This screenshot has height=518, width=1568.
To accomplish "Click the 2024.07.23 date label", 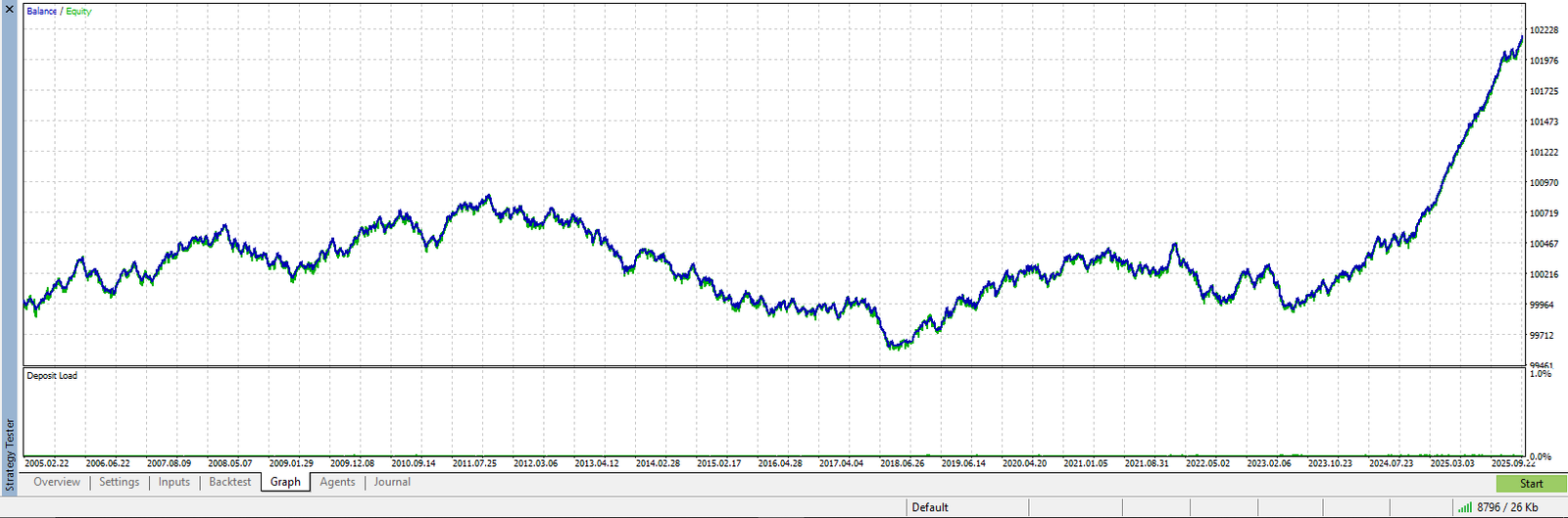I will 1391,464.
